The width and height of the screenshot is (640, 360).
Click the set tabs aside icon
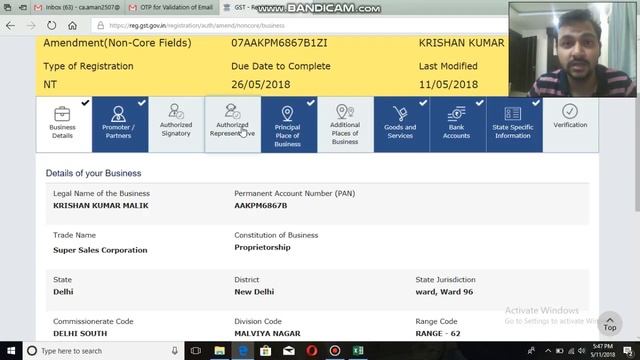23,7
